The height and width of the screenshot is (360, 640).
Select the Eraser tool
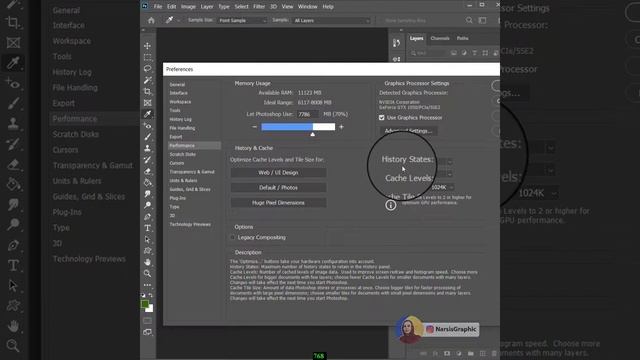(147, 171)
